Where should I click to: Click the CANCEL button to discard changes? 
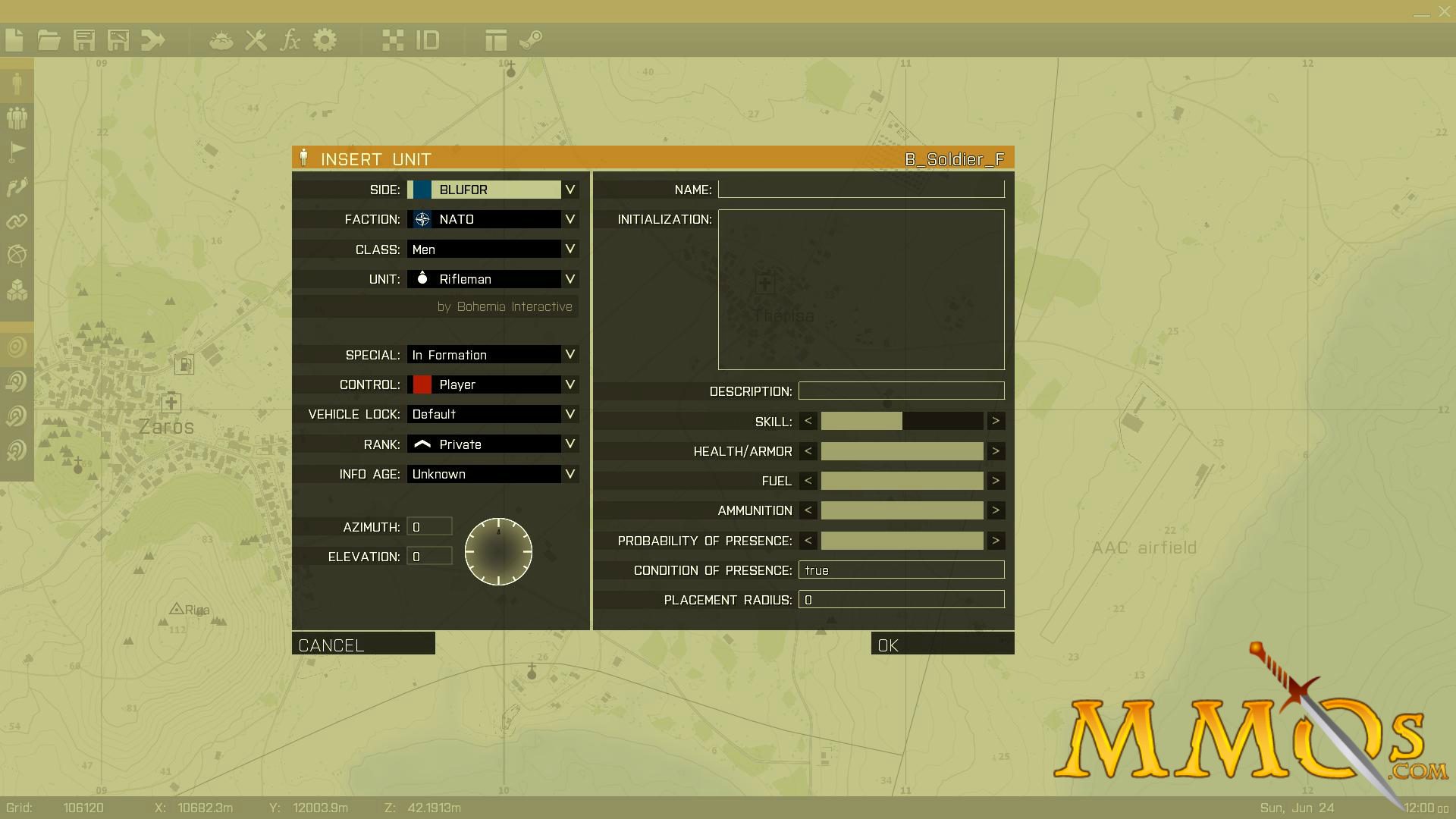point(364,644)
